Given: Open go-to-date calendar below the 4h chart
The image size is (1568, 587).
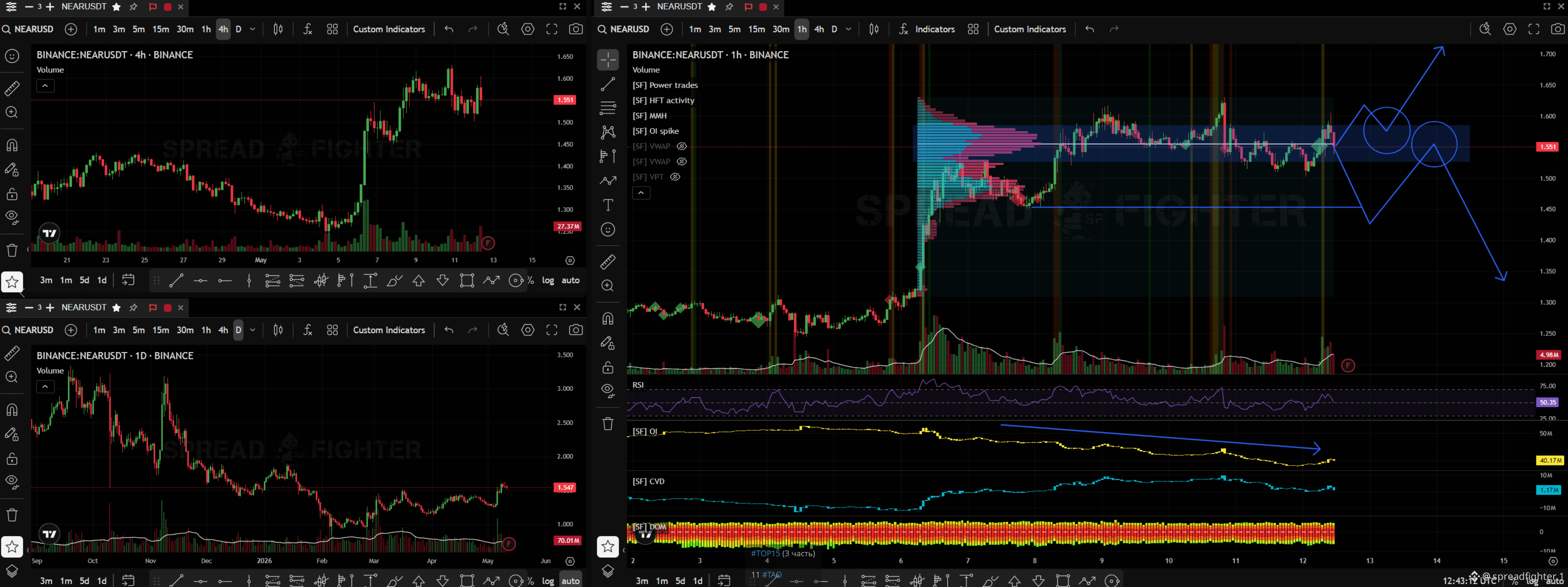Looking at the screenshot, I should click(128, 280).
